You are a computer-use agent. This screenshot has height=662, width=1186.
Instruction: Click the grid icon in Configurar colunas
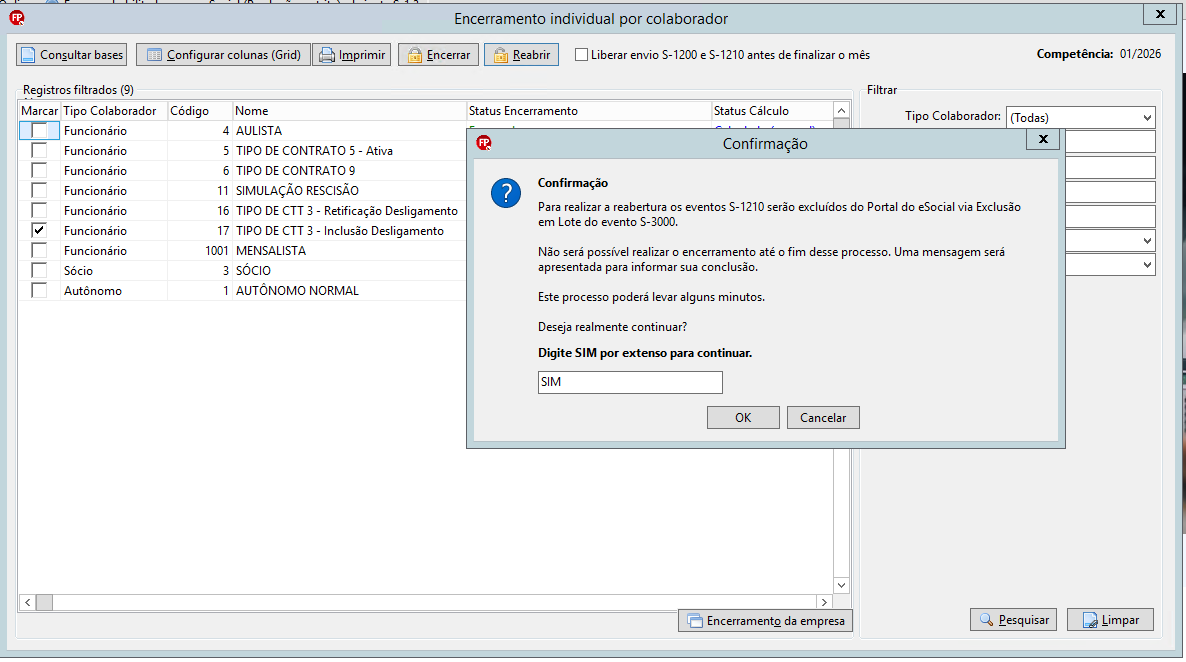point(154,55)
